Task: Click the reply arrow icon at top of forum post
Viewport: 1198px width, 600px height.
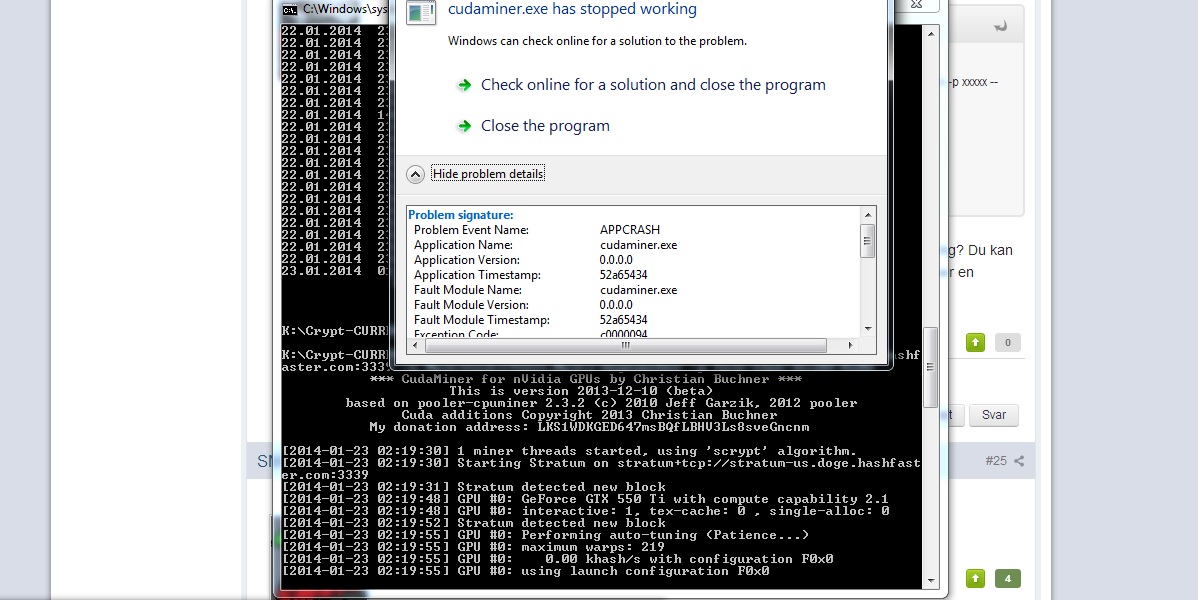Action: [x=1000, y=27]
